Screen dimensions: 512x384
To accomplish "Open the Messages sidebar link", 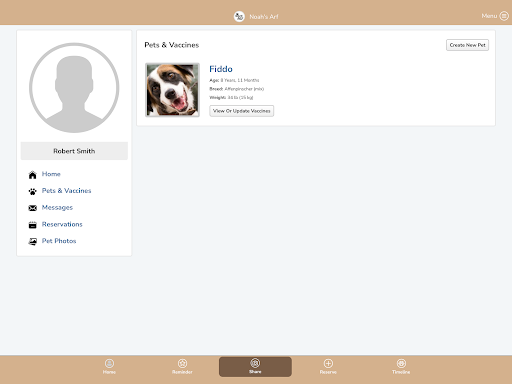I will [57, 208].
